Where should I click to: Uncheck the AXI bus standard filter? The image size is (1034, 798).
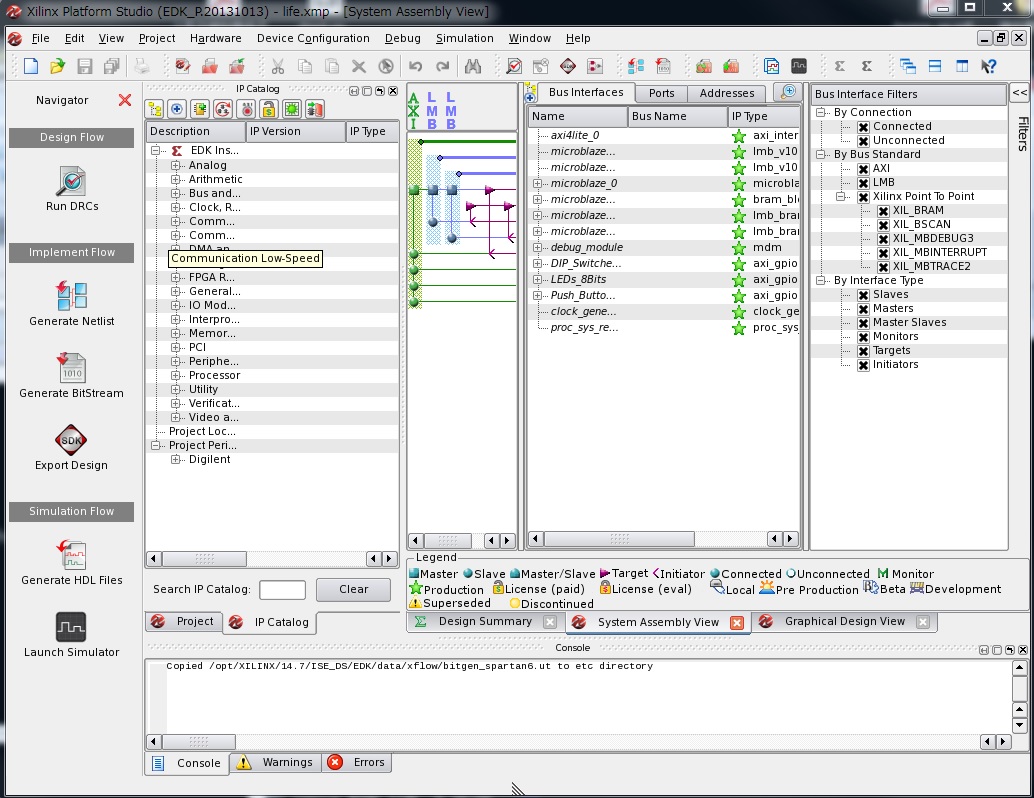863,169
